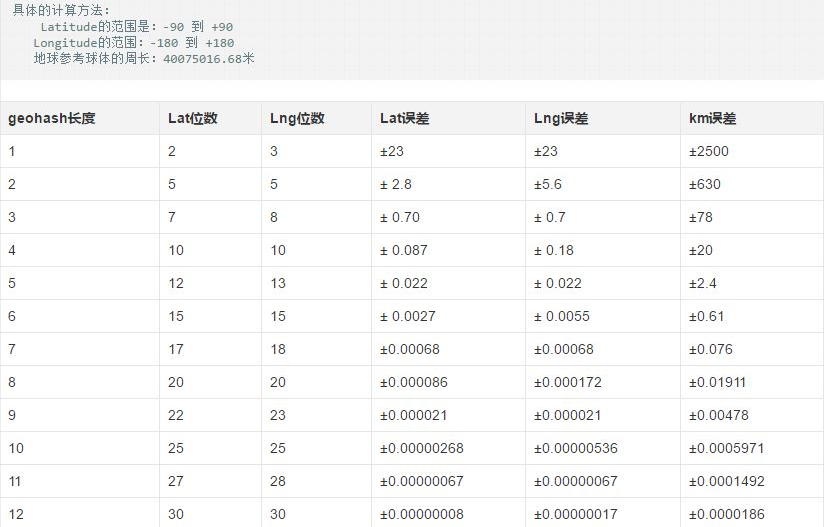This screenshot has height=527, width=824.
Task: Click the Lng误差 column header
Action: (560, 118)
